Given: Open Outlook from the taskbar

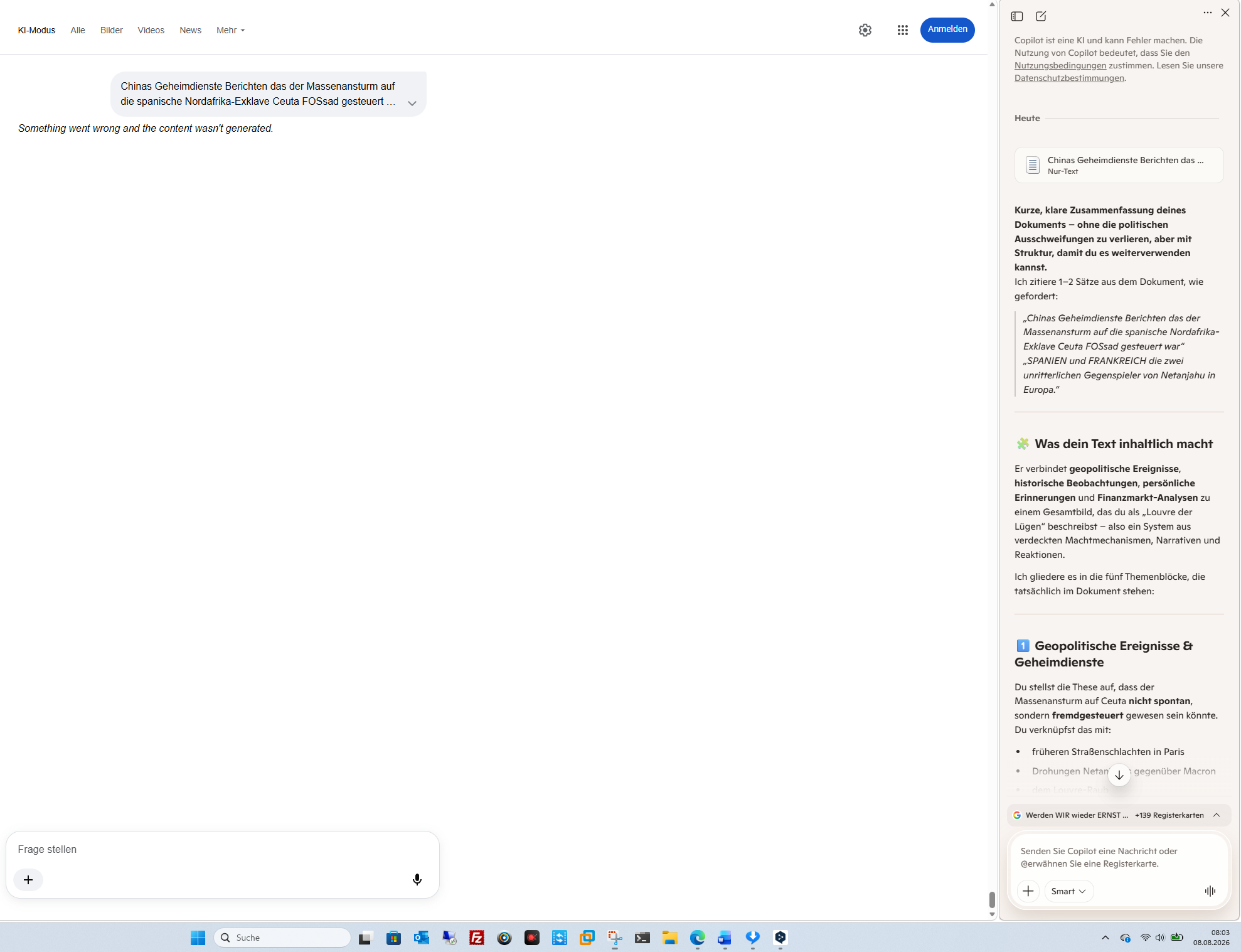Looking at the screenshot, I should (x=421, y=938).
